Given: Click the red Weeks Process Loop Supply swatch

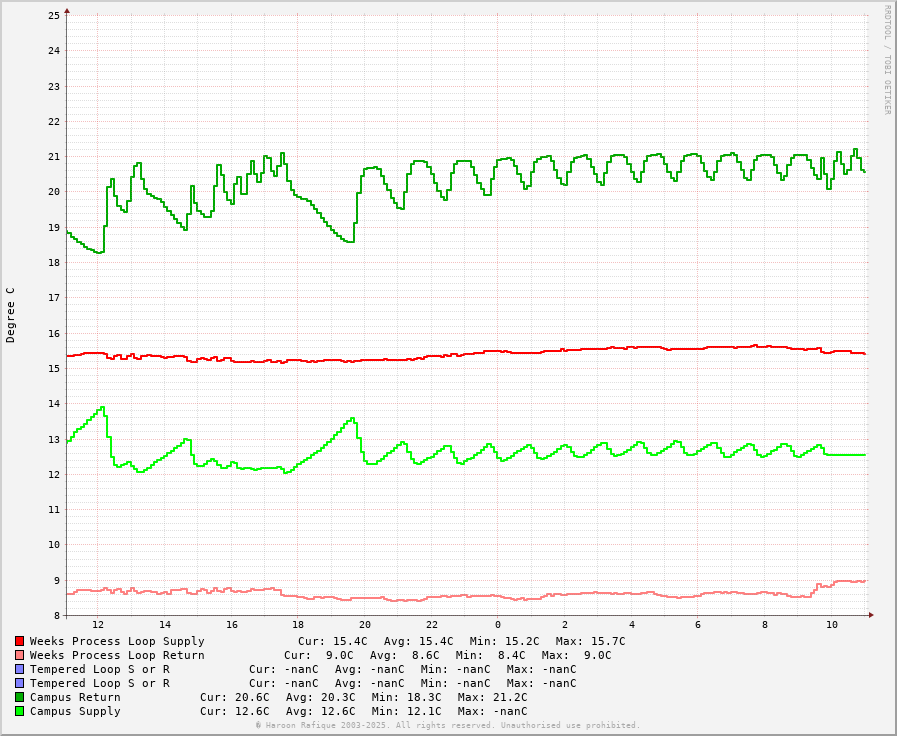Looking at the screenshot, I should [19, 641].
